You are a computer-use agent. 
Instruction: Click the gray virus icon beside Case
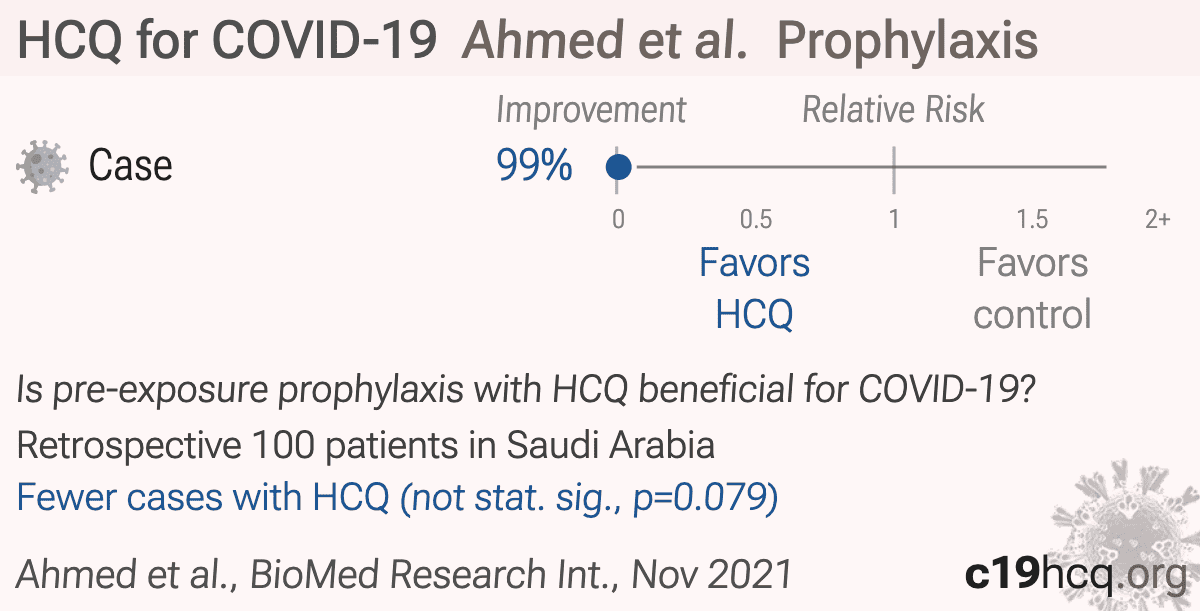click(x=42, y=166)
